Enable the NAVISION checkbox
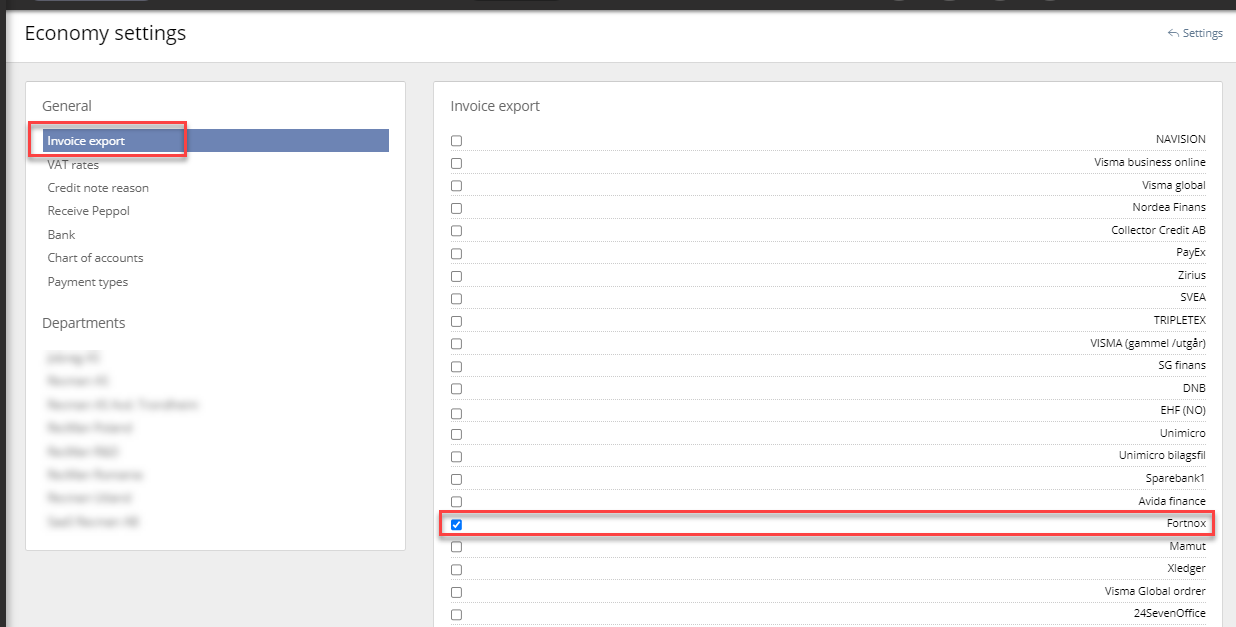Screen dimensions: 1236x627 point(456,141)
